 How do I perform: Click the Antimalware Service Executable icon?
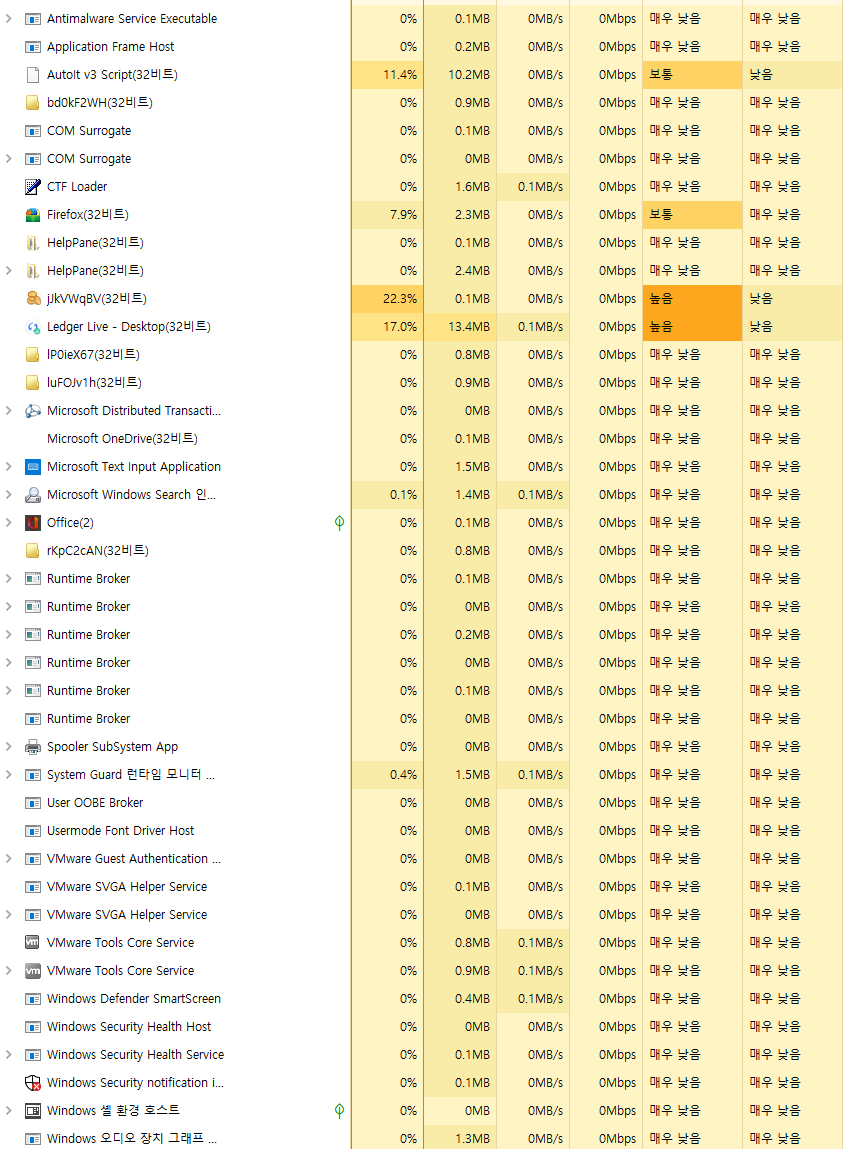click(x=32, y=19)
